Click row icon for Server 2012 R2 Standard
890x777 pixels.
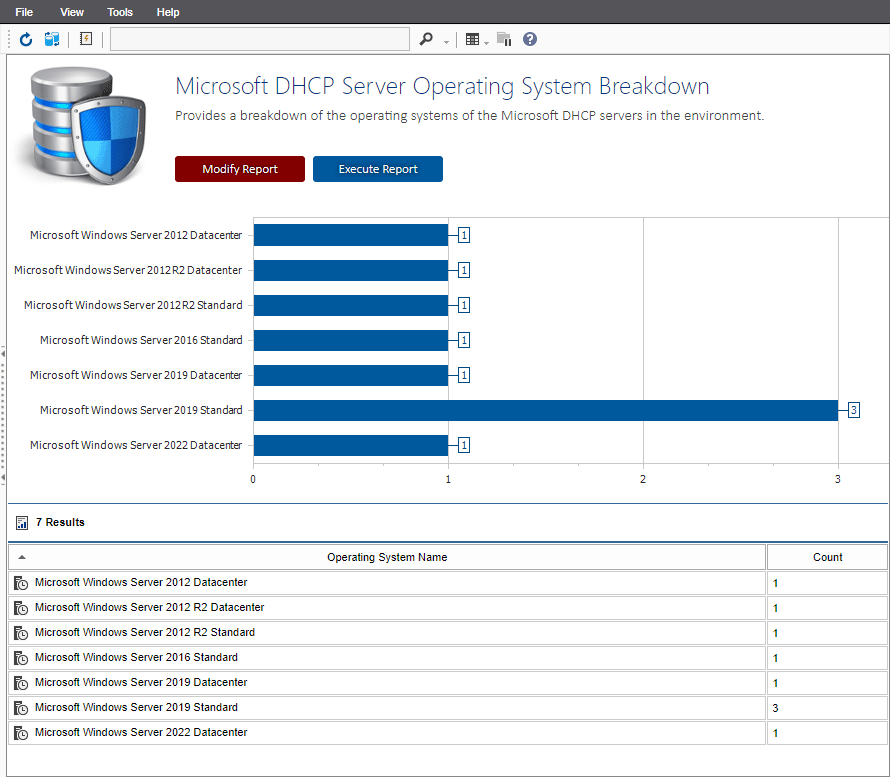coord(21,633)
